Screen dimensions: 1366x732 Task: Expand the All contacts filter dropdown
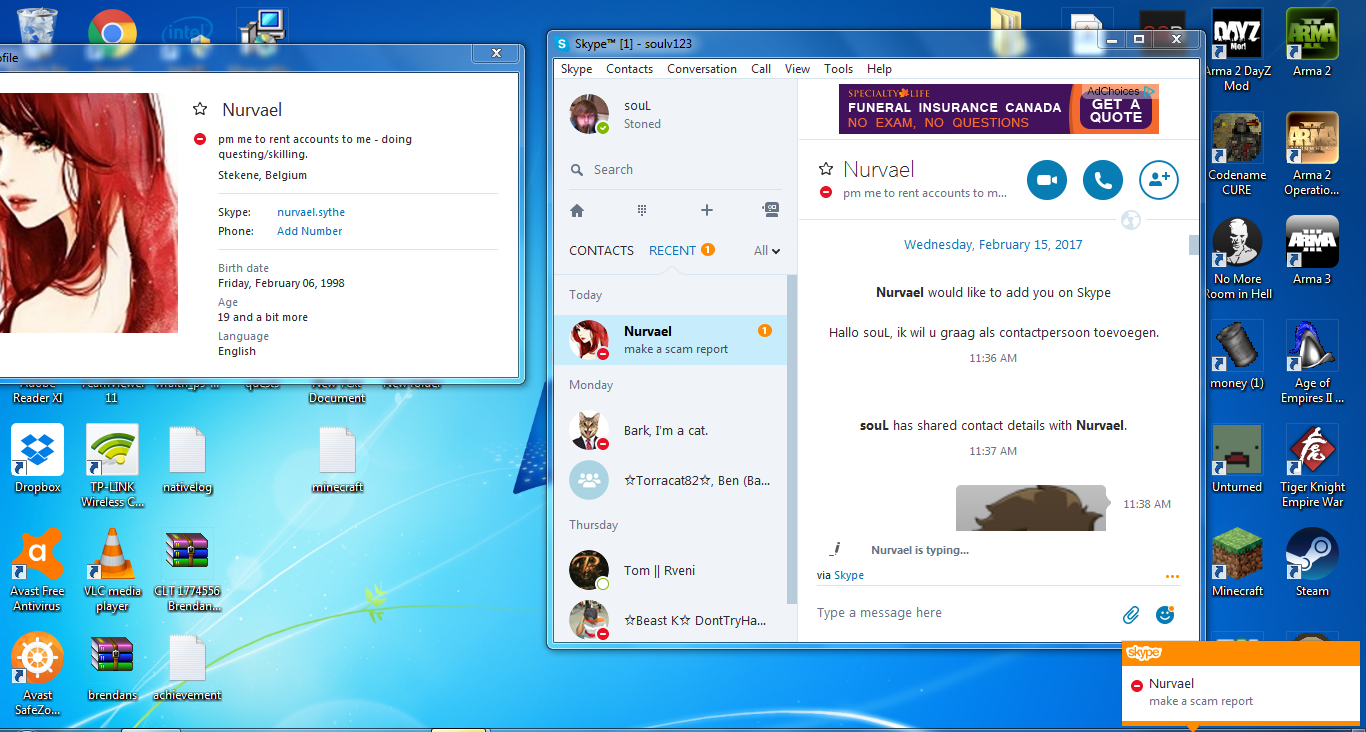pyautogui.click(x=767, y=251)
